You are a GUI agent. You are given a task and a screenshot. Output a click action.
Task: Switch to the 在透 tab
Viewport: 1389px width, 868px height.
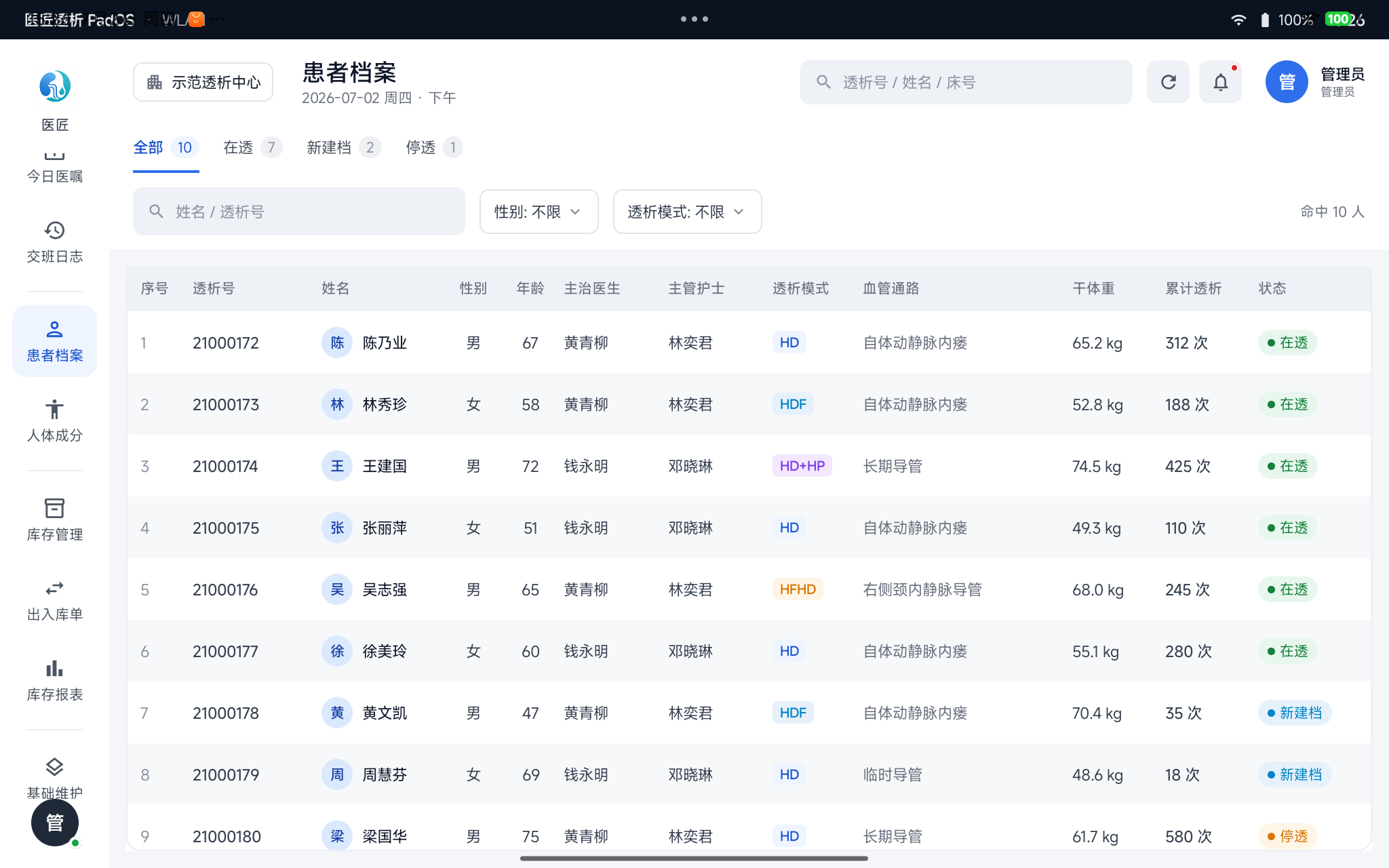pyautogui.click(x=252, y=147)
